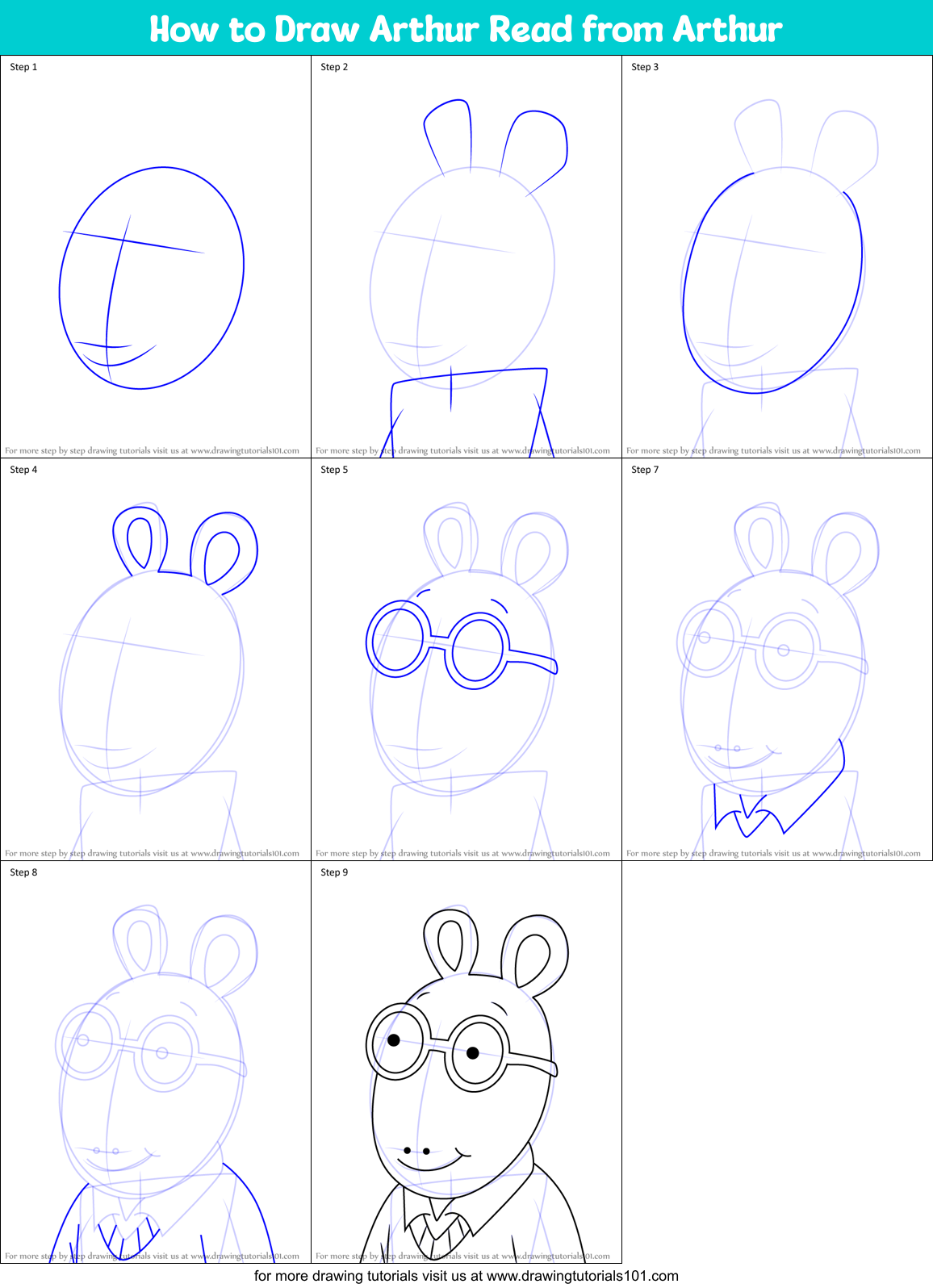933x1288 pixels.
Task: Click the 'Step 7' label
Action: click(x=645, y=470)
